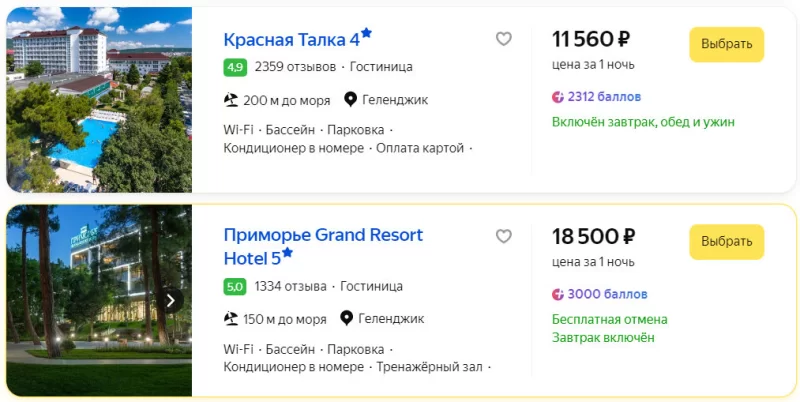The image size is (800, 402).
Task: Open 1334 отзыва reviews link
Action: [x=290, y=286]
